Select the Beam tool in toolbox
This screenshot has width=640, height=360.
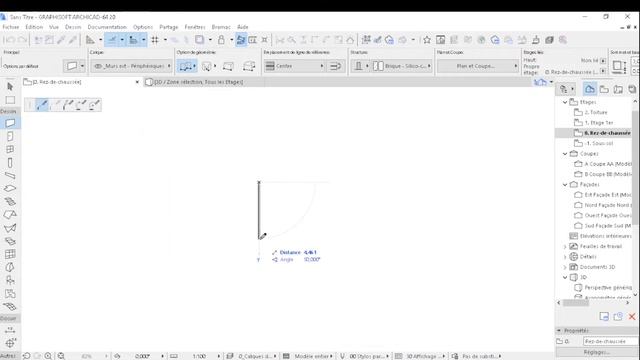tap(10, 176)
